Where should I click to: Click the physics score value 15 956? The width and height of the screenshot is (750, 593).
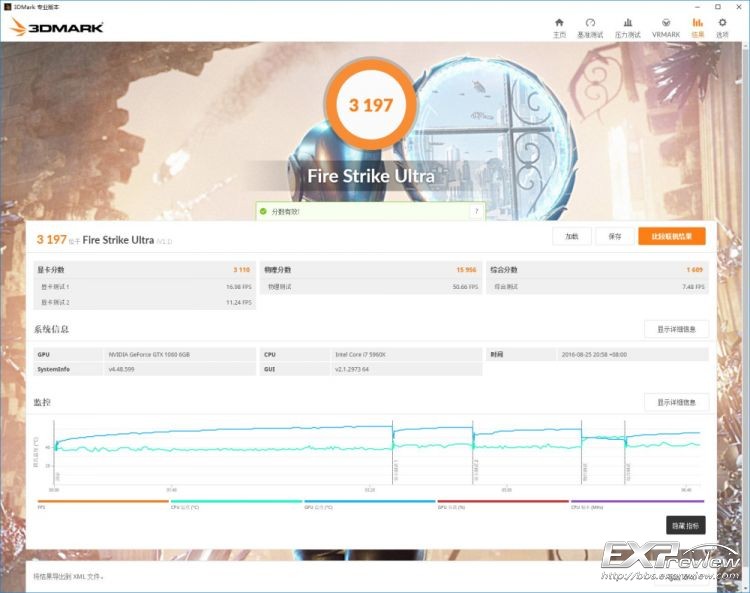(466, 270)
